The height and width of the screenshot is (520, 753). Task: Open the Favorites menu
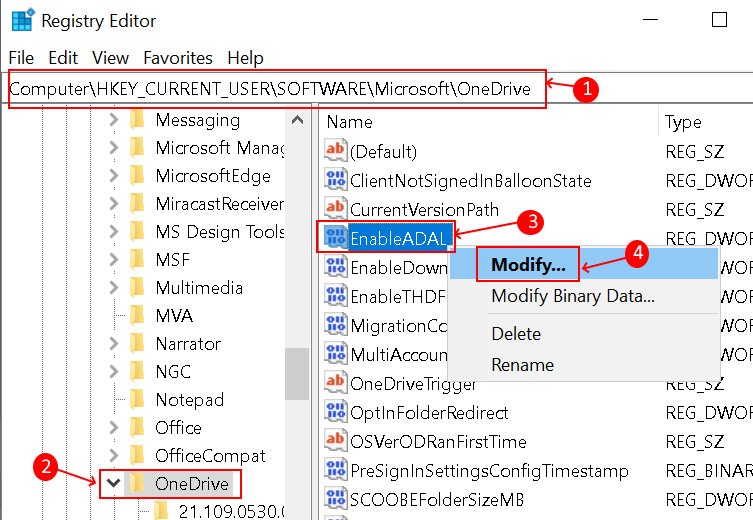coord(178,58)
